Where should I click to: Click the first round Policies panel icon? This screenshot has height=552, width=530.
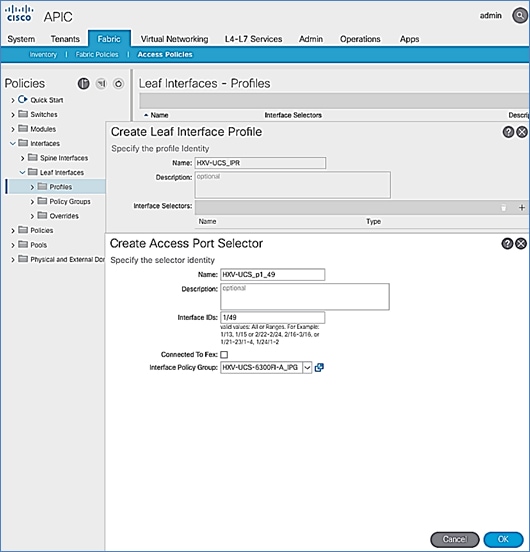[83, 84]
